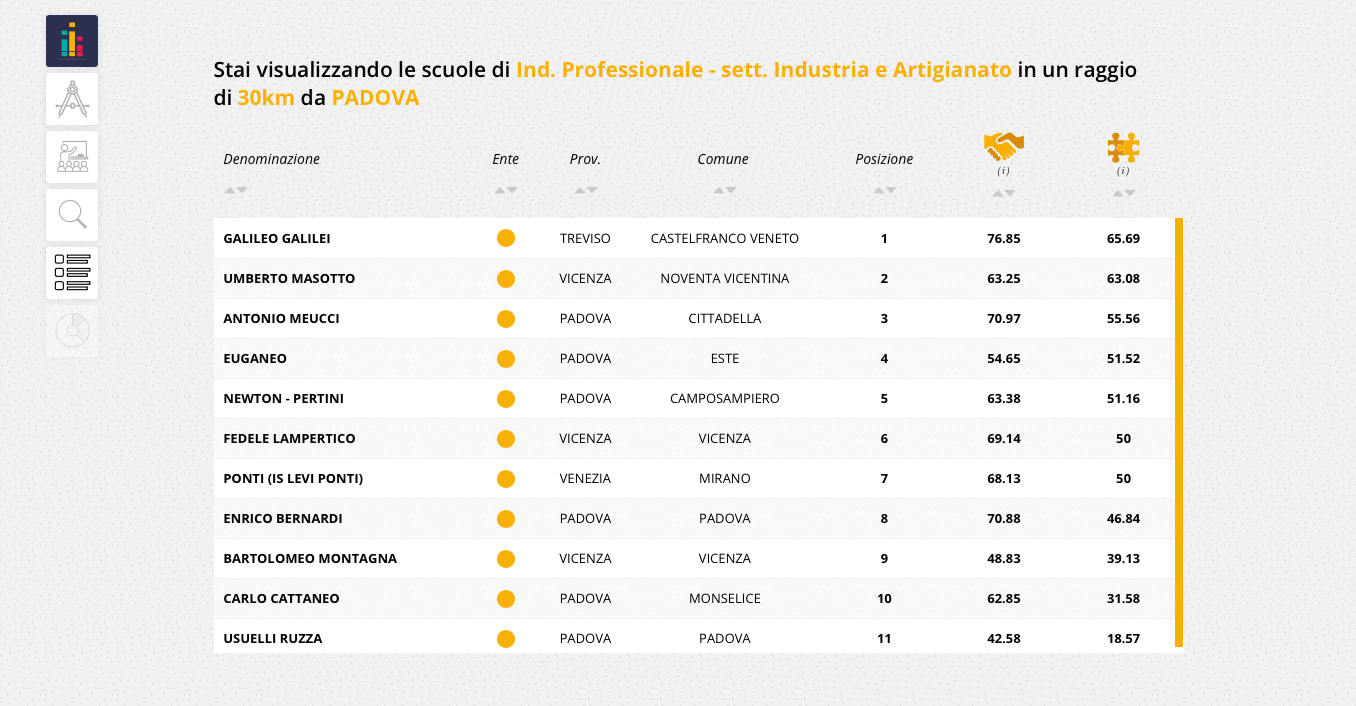Screen dimensions: 1356x706
Task: Sort by Denominazione using the column arrows
Action: pyautogui.click(x=236, y=190)
